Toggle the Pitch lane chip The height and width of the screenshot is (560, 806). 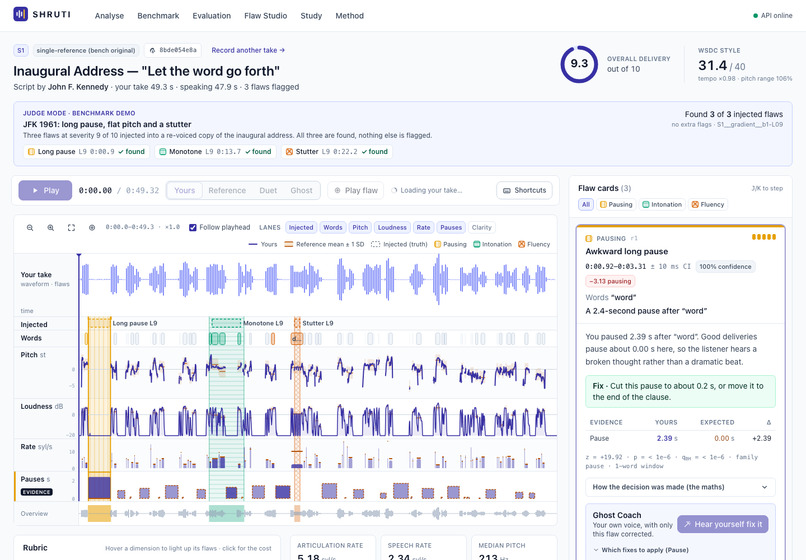[x=360, y=227]
